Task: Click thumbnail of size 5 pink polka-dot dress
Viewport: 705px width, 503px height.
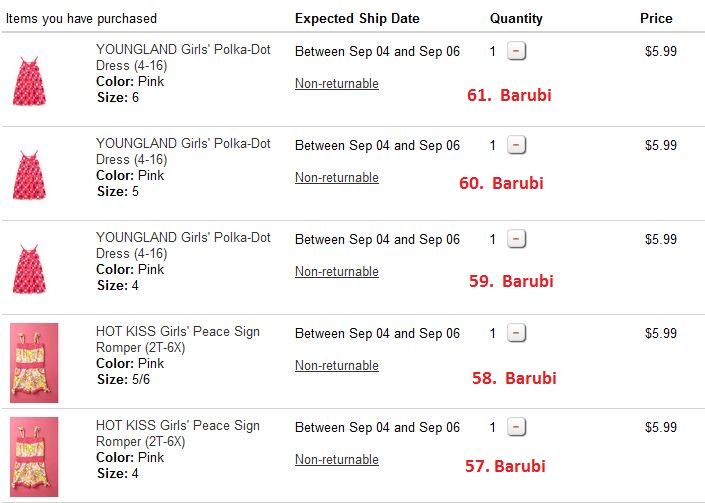Action: 30,174
